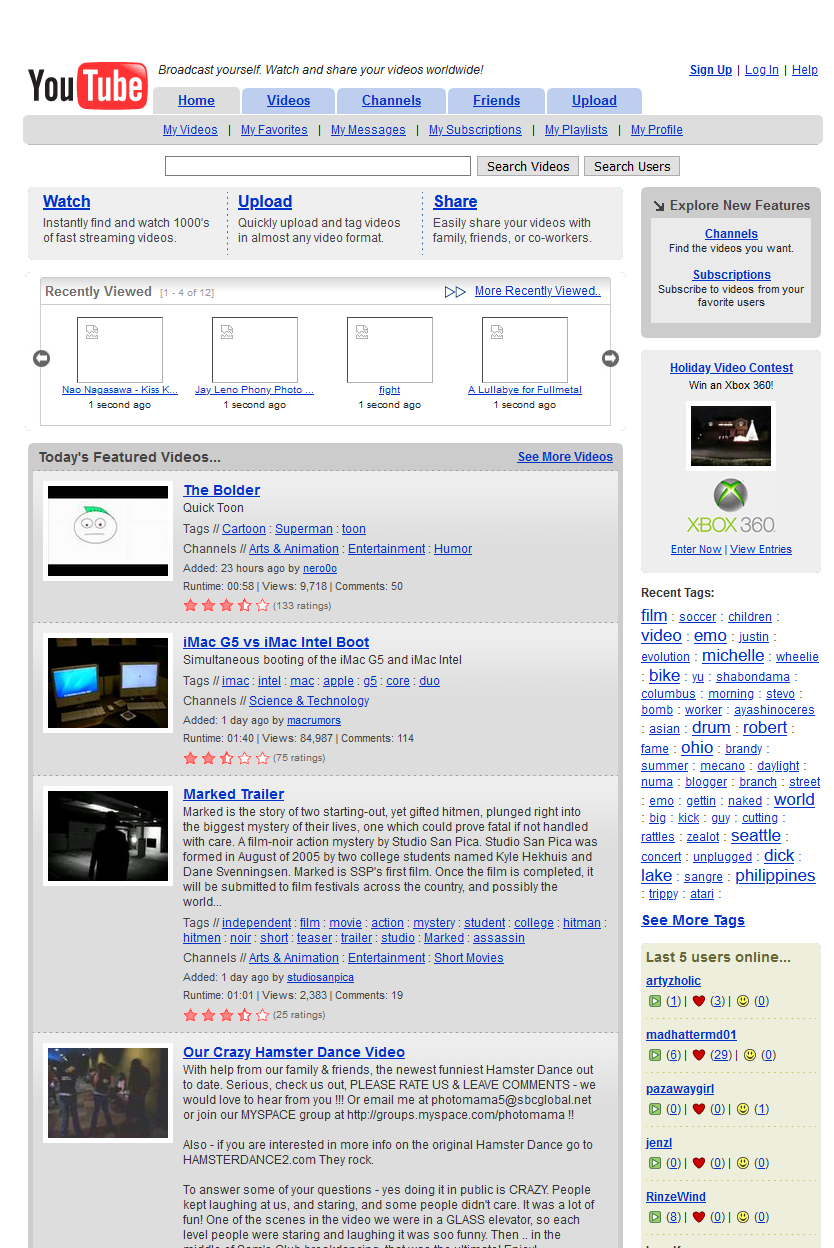The height and width of the screenshot is (1248, 834).
Task: Open the Channels tab
Action: 391,100
